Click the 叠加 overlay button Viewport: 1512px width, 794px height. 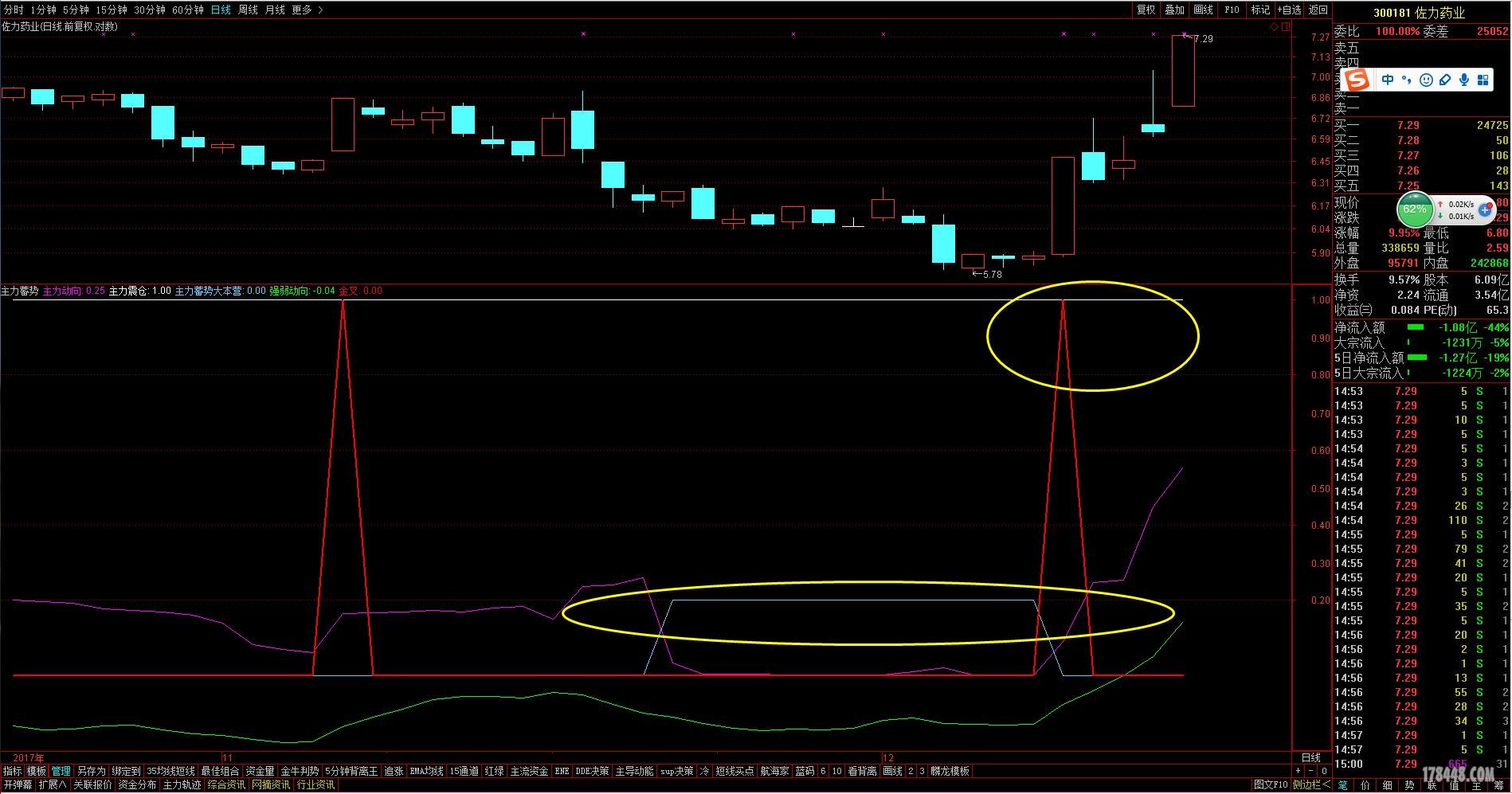click(x=1174, y=10)
